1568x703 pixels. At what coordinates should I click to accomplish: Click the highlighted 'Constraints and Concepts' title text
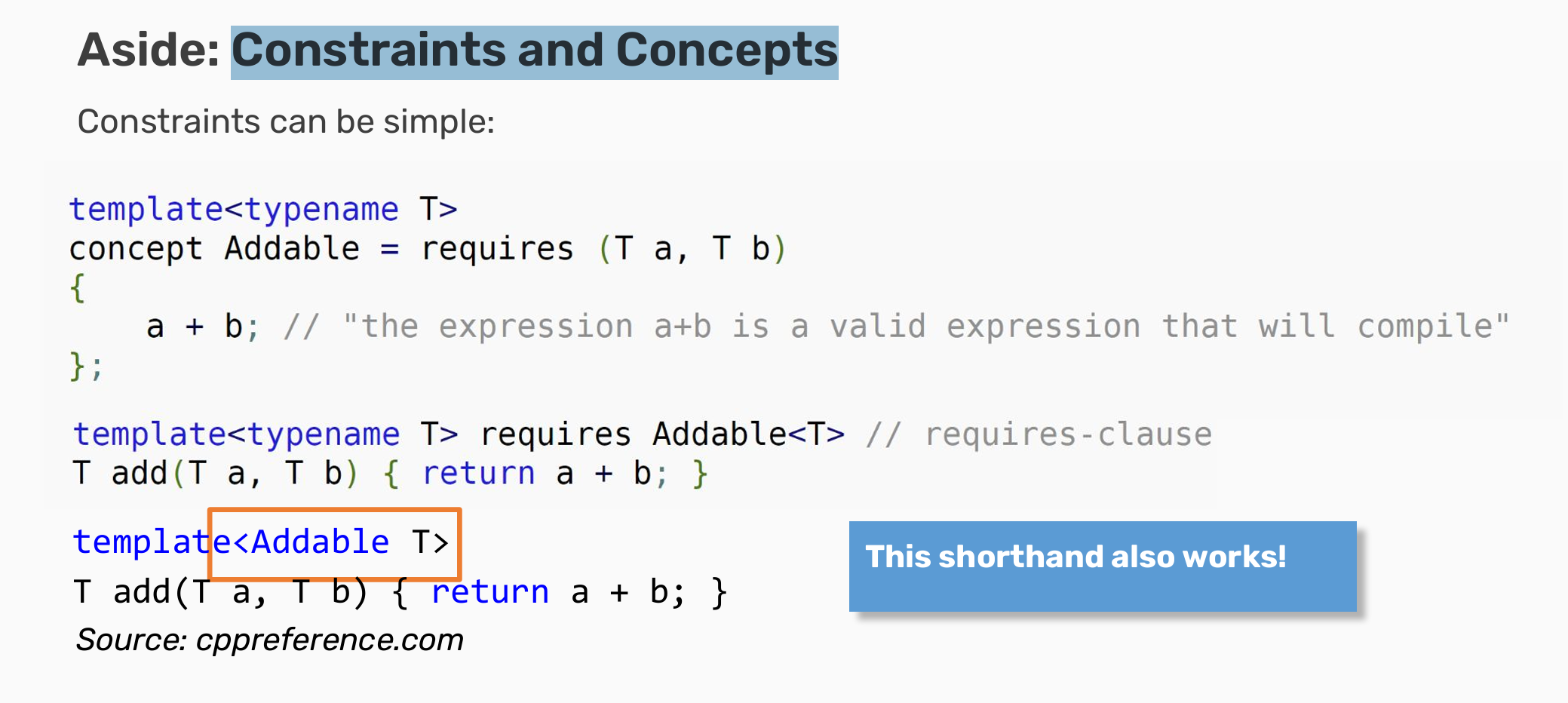[534, 51]
